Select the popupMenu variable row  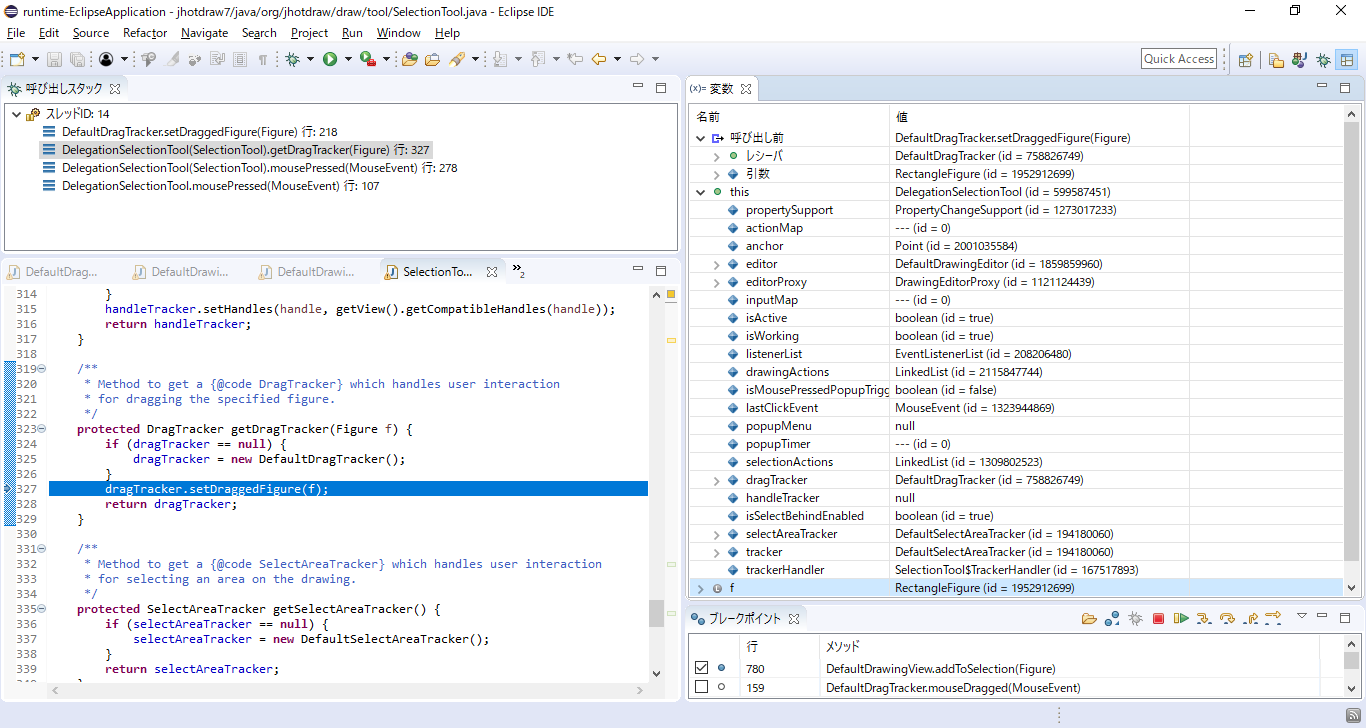1015,426
